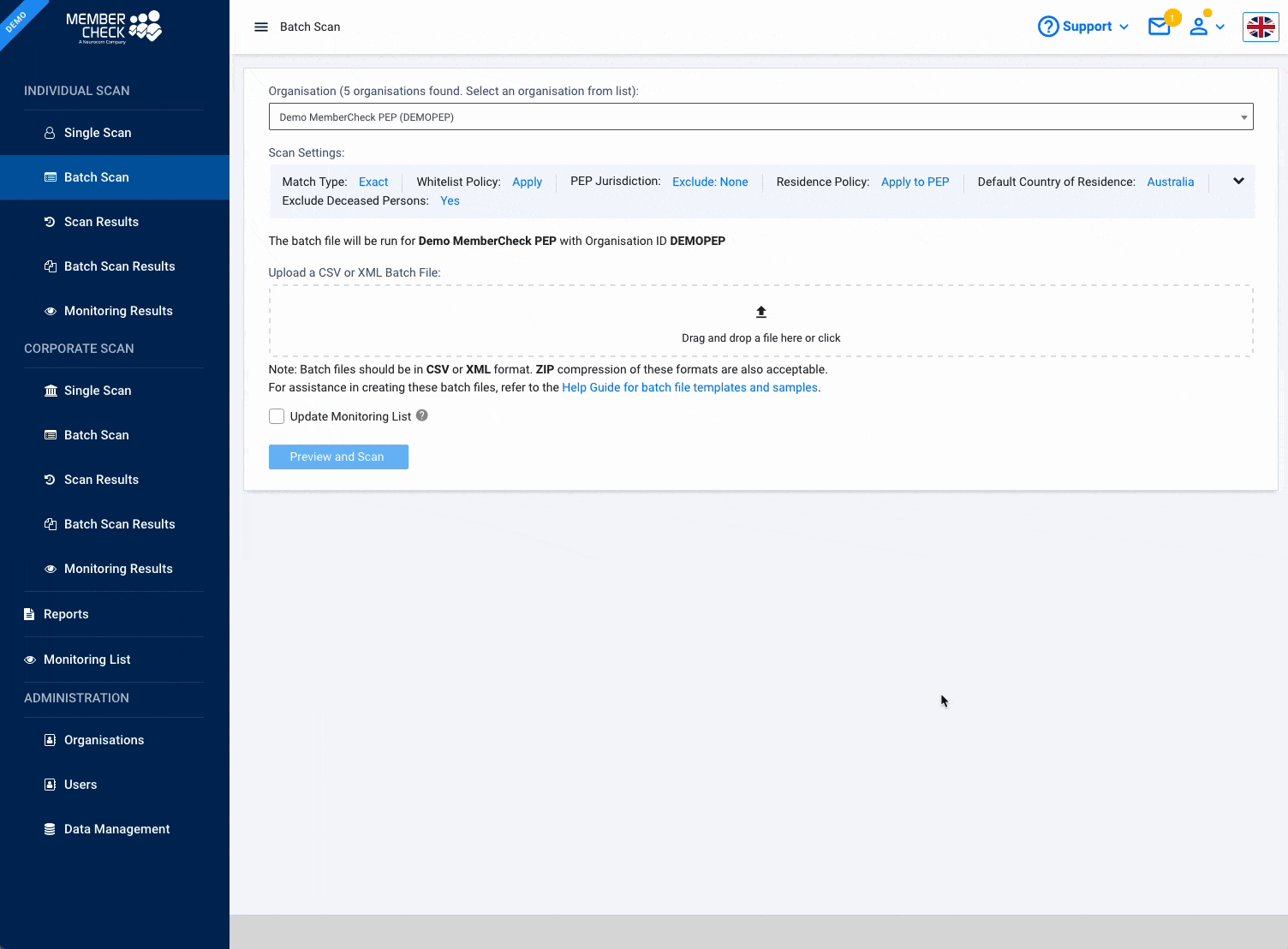Open the Organisation dropdown list
The height and width of the screenshot is (949, 1288).
point(760,116)
